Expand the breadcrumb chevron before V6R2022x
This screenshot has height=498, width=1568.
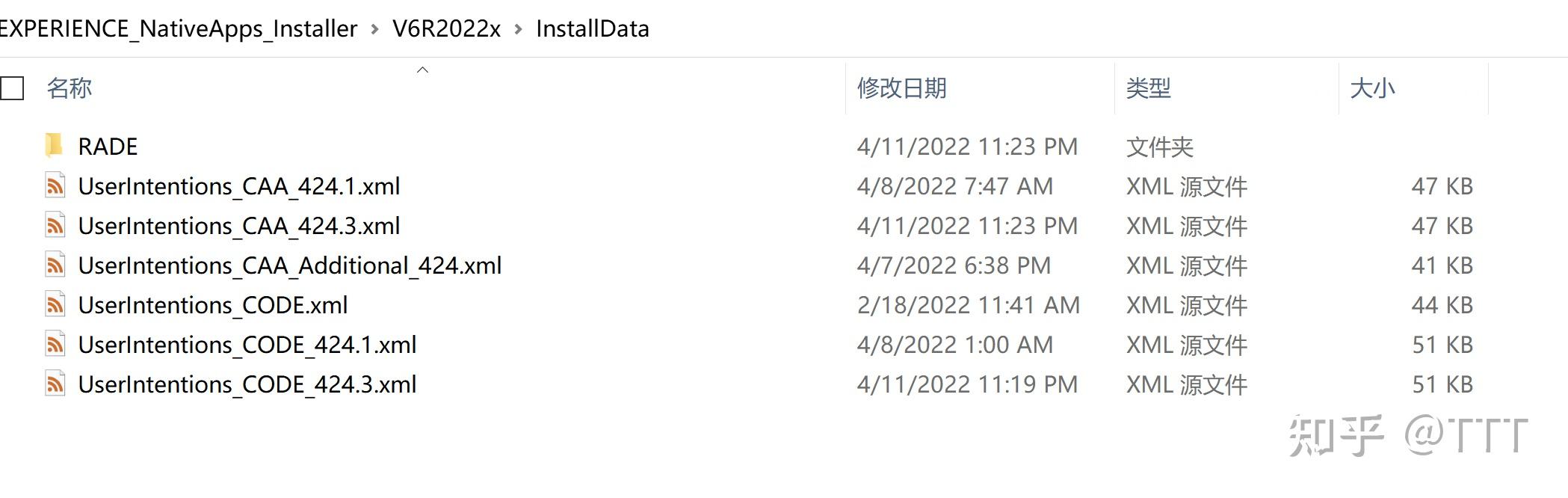pyautogui.click(x=375, y=29)
